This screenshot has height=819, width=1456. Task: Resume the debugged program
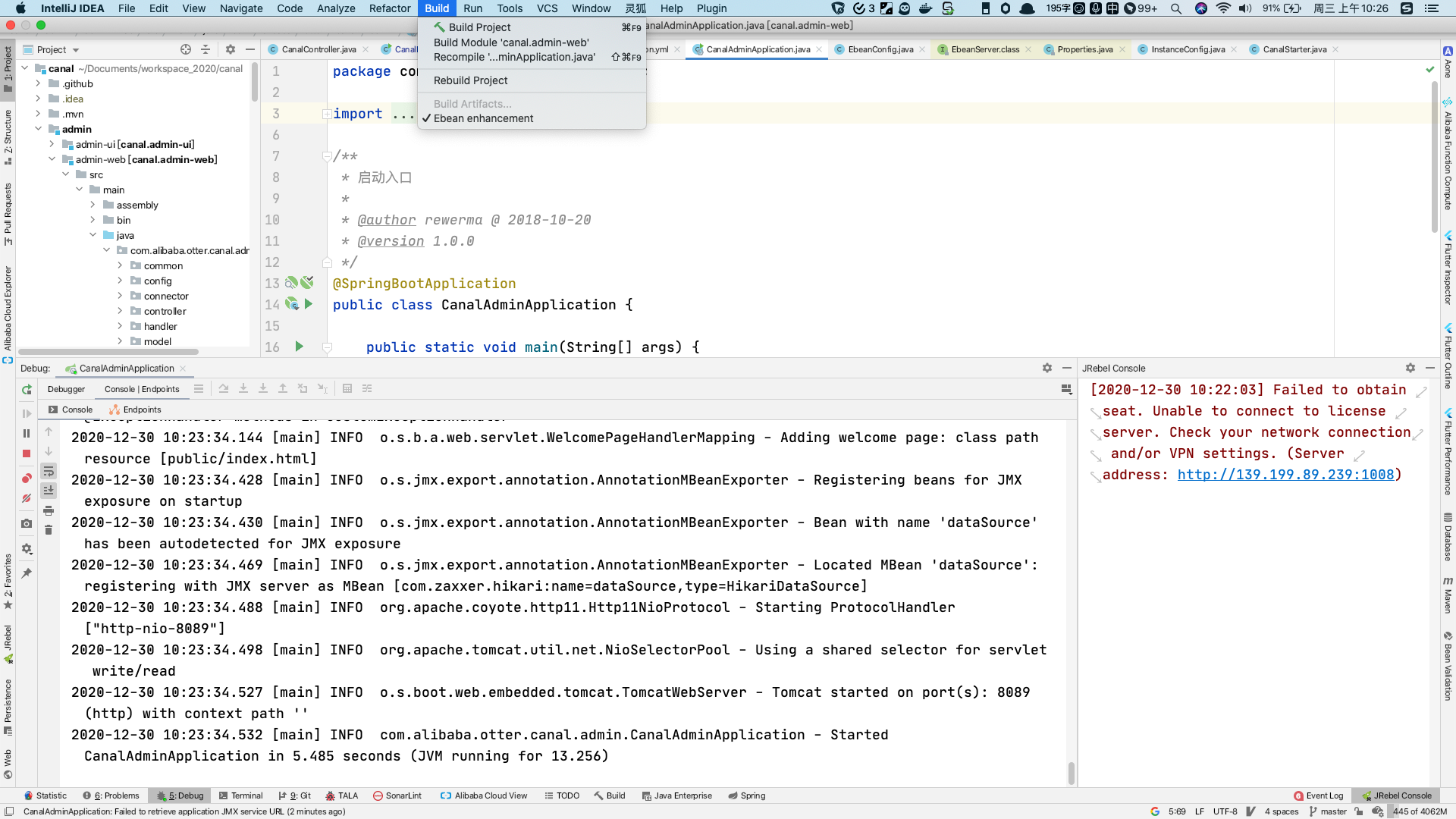pyautogui.click(x=27, y=414)
